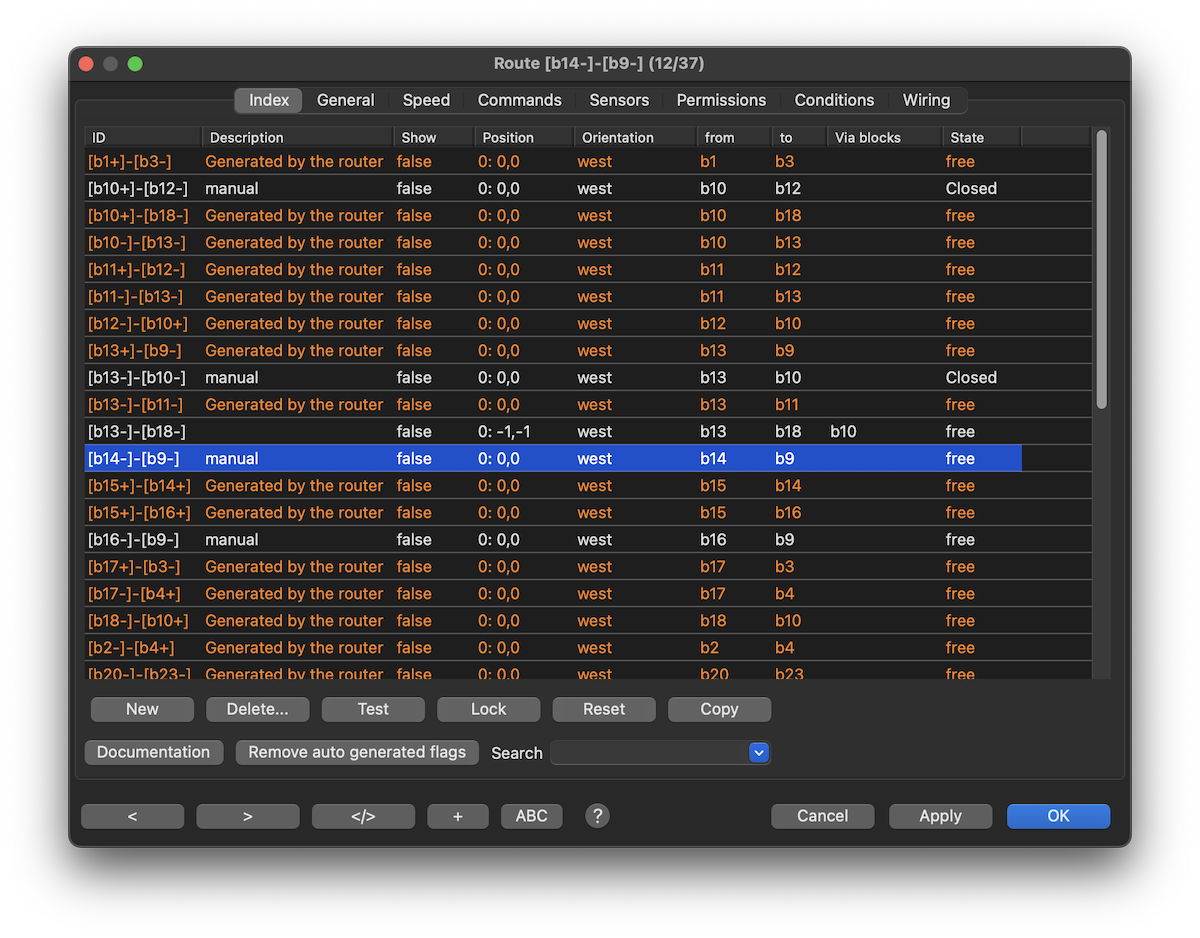Open the XML '</>' view button
Screen dimensions: 1200x938
tap(363, 816)
